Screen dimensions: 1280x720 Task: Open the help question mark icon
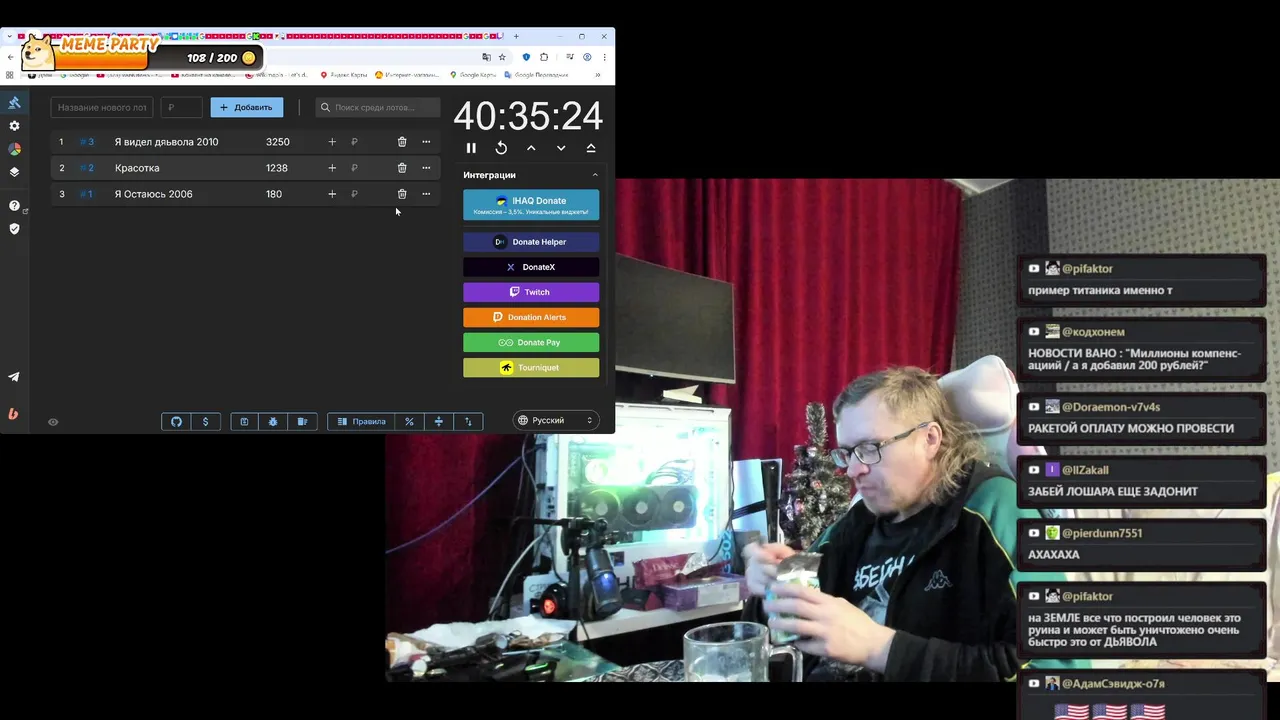[14, 206]
